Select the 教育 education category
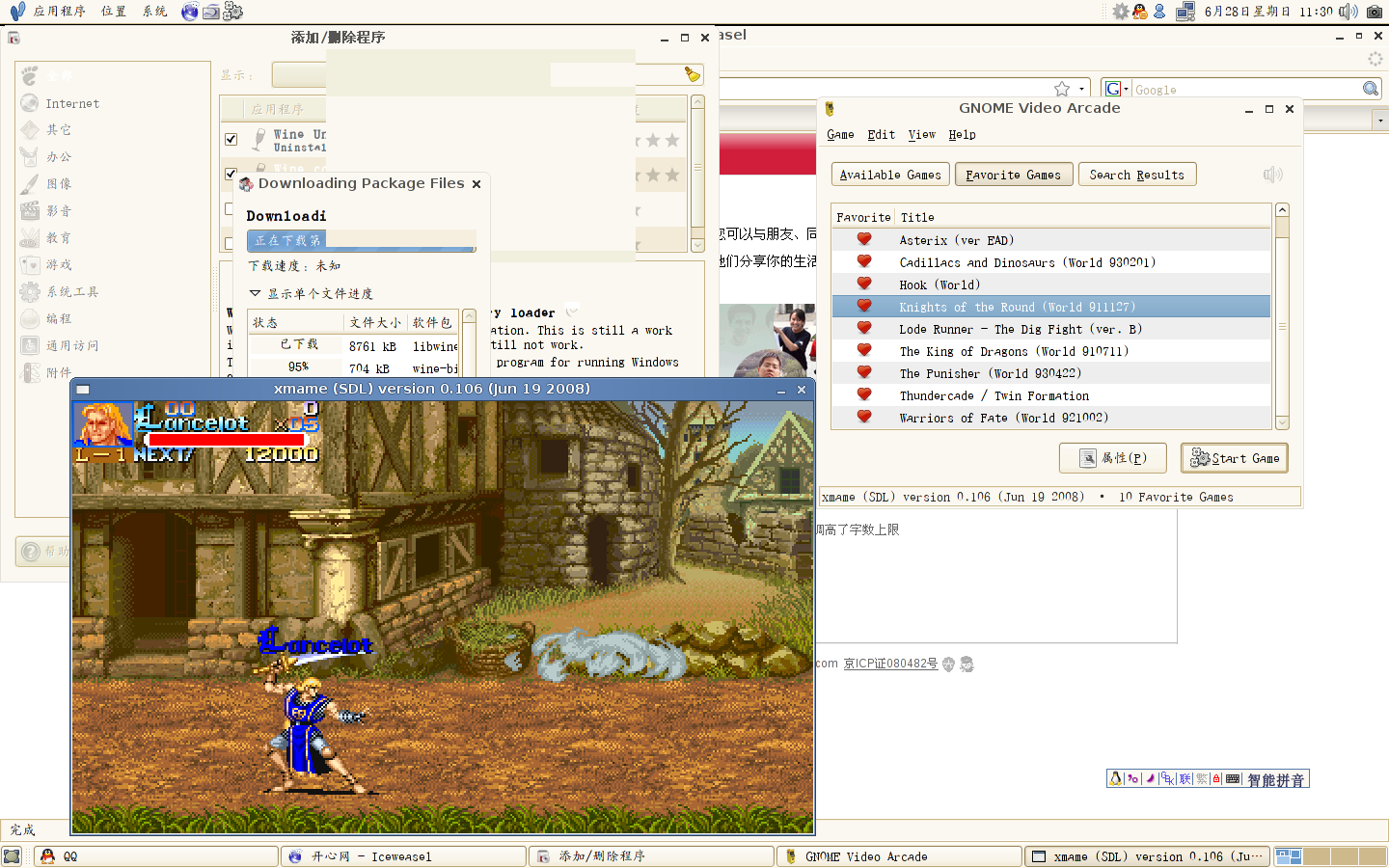This screenshot has height=868, width=1389. tap(113, 237)
